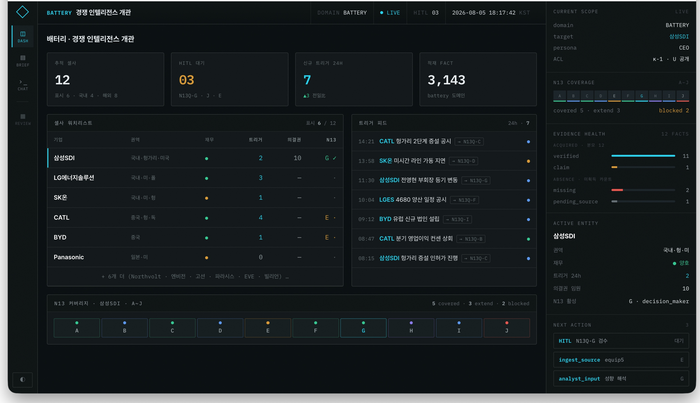Open the 12 tracked companies stat card

[x=106, y=79]
